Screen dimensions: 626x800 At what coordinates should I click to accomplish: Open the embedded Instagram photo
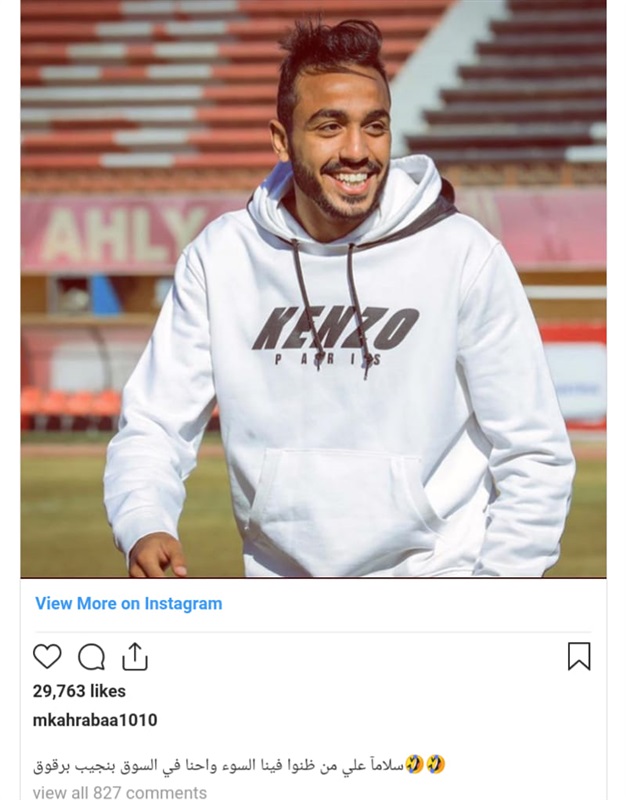313,289
